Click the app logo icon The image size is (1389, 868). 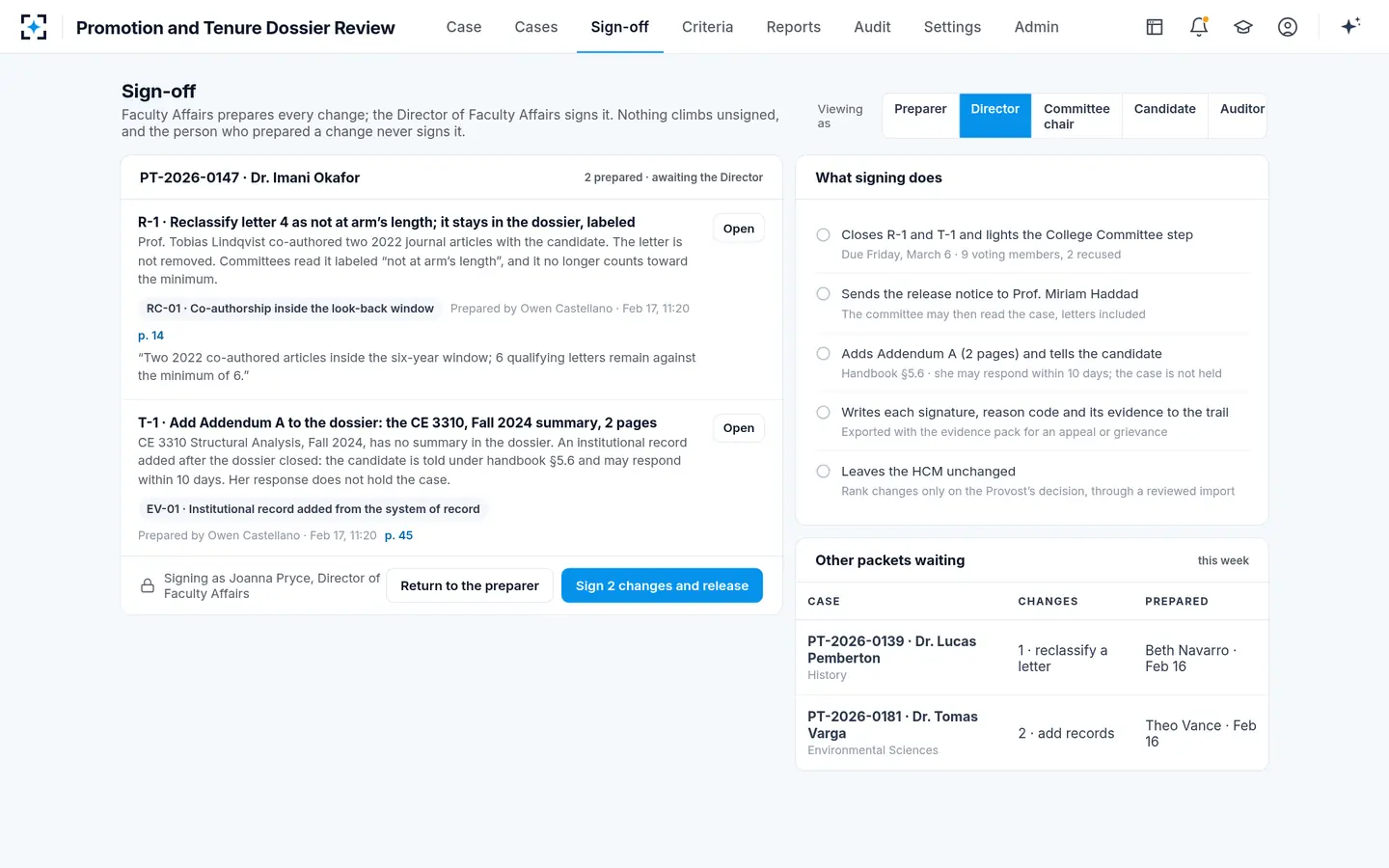click(x=34, y=27)
